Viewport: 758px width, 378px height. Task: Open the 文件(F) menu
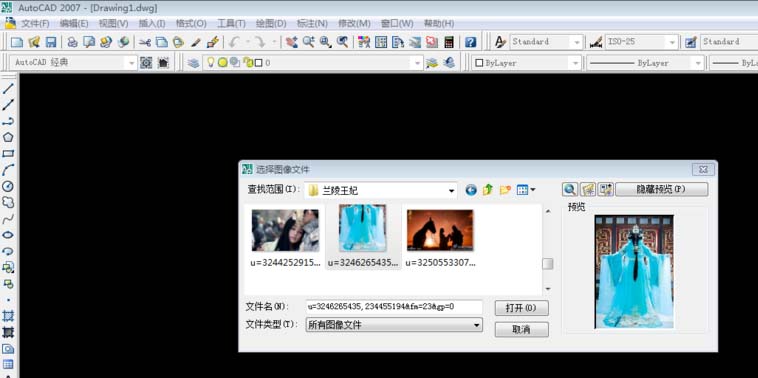pos(35,23)
